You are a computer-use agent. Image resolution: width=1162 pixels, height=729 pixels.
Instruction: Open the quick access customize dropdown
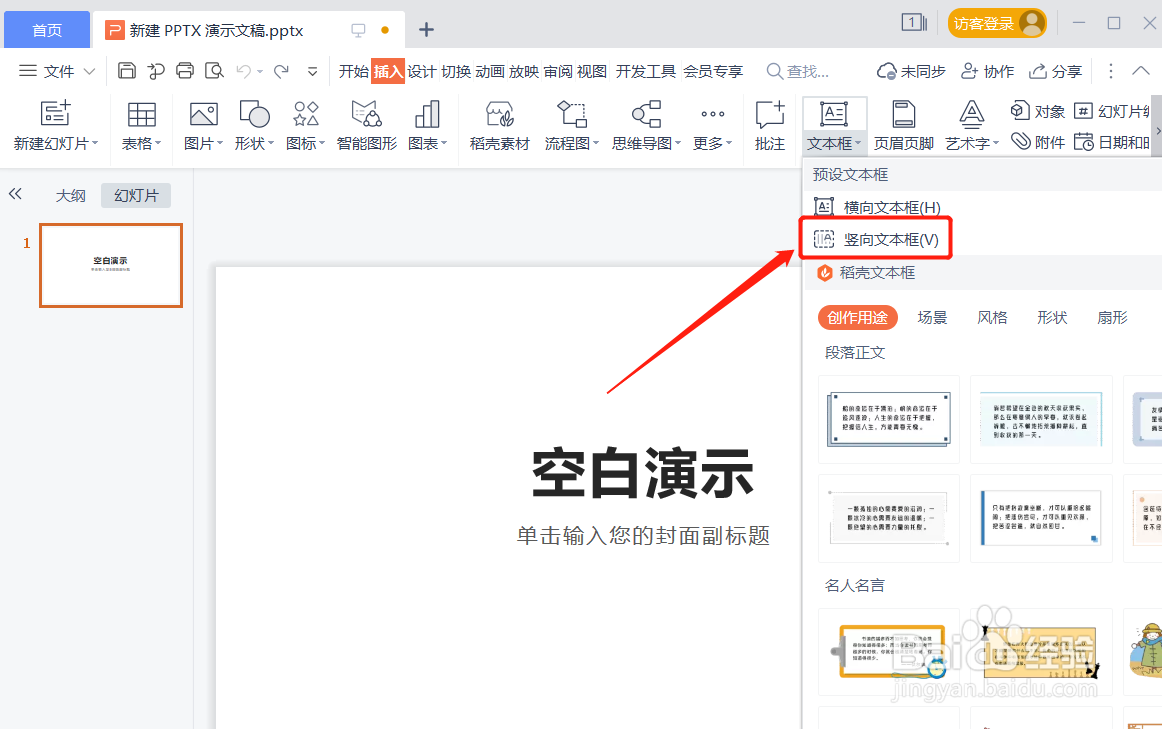click(x=313, y=71)
